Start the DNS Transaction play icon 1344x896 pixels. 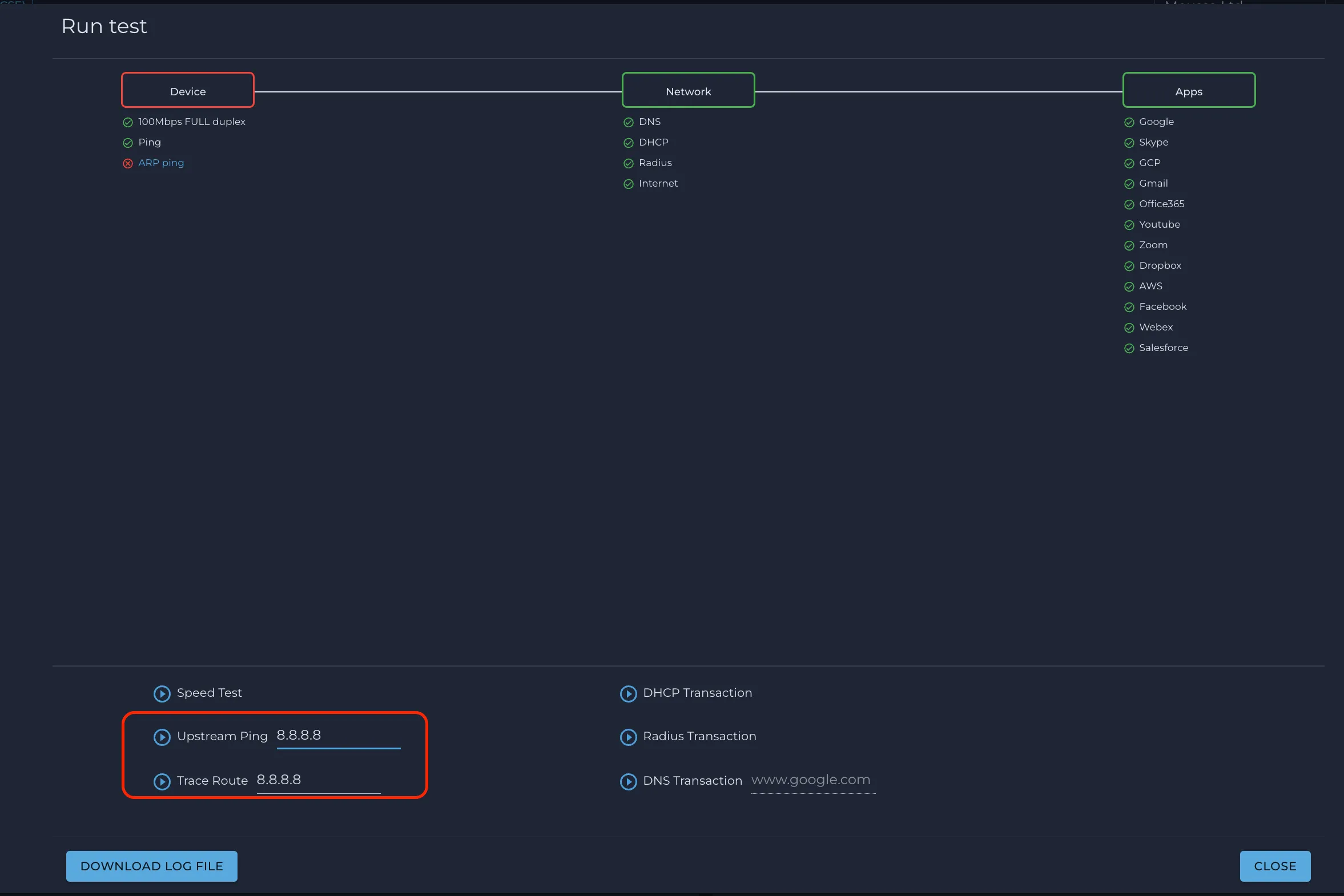coord(628,781)
